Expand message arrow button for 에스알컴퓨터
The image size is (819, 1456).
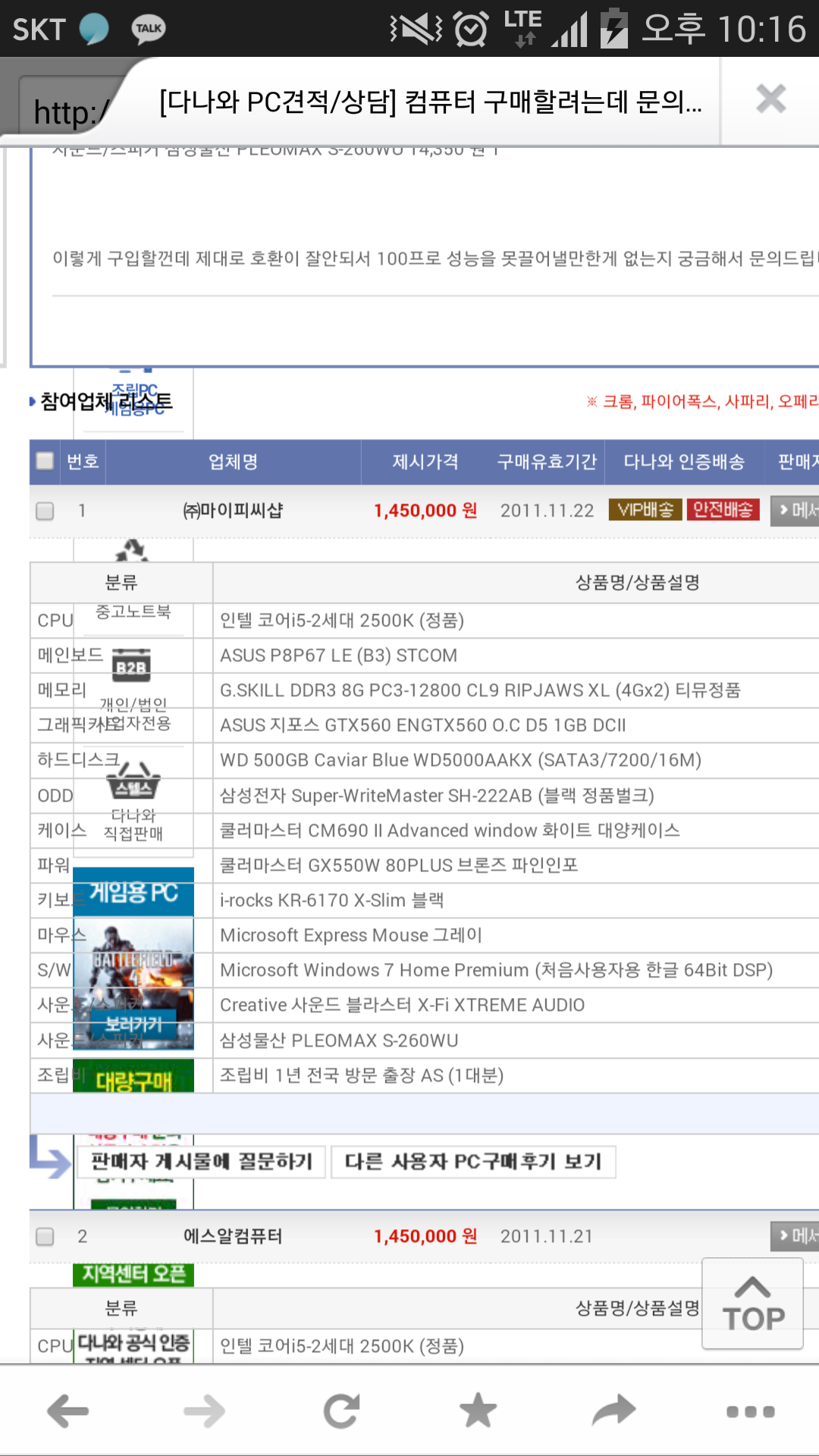tap(795, 1236)
